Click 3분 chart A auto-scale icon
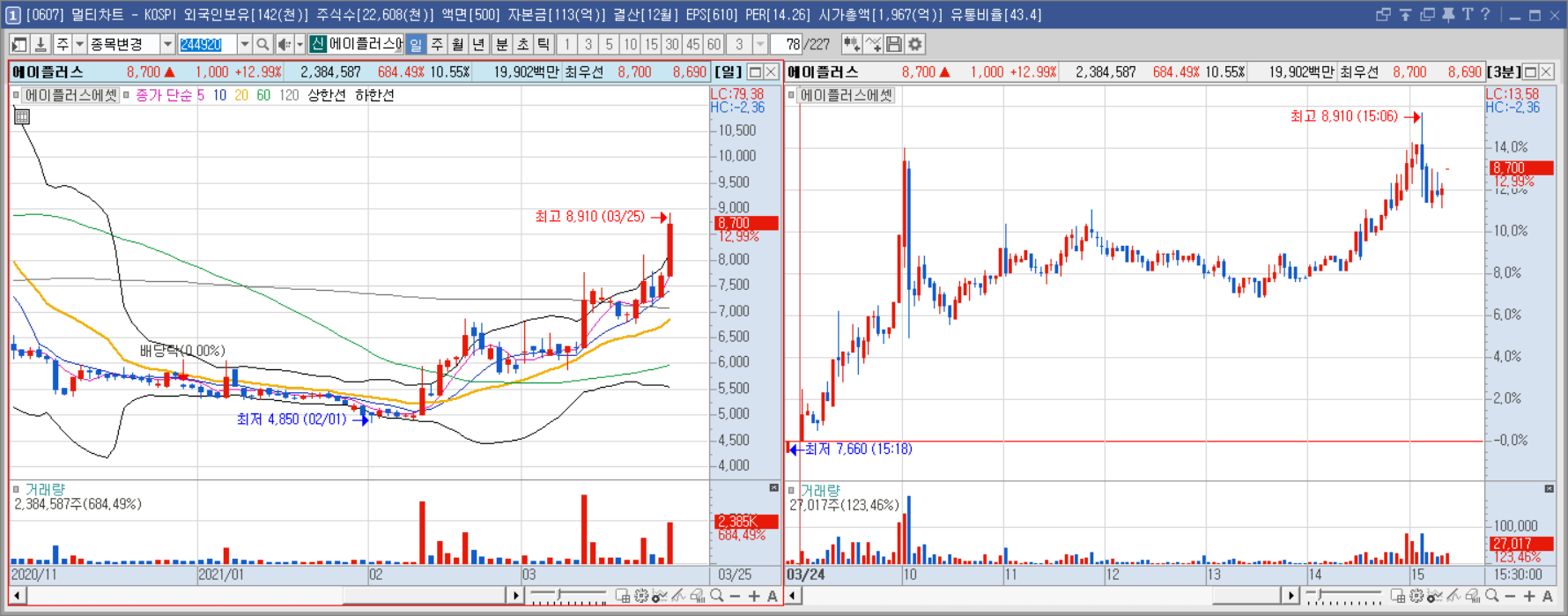The height and width of the screenshot is (616, 1568). coord(1548,597)
